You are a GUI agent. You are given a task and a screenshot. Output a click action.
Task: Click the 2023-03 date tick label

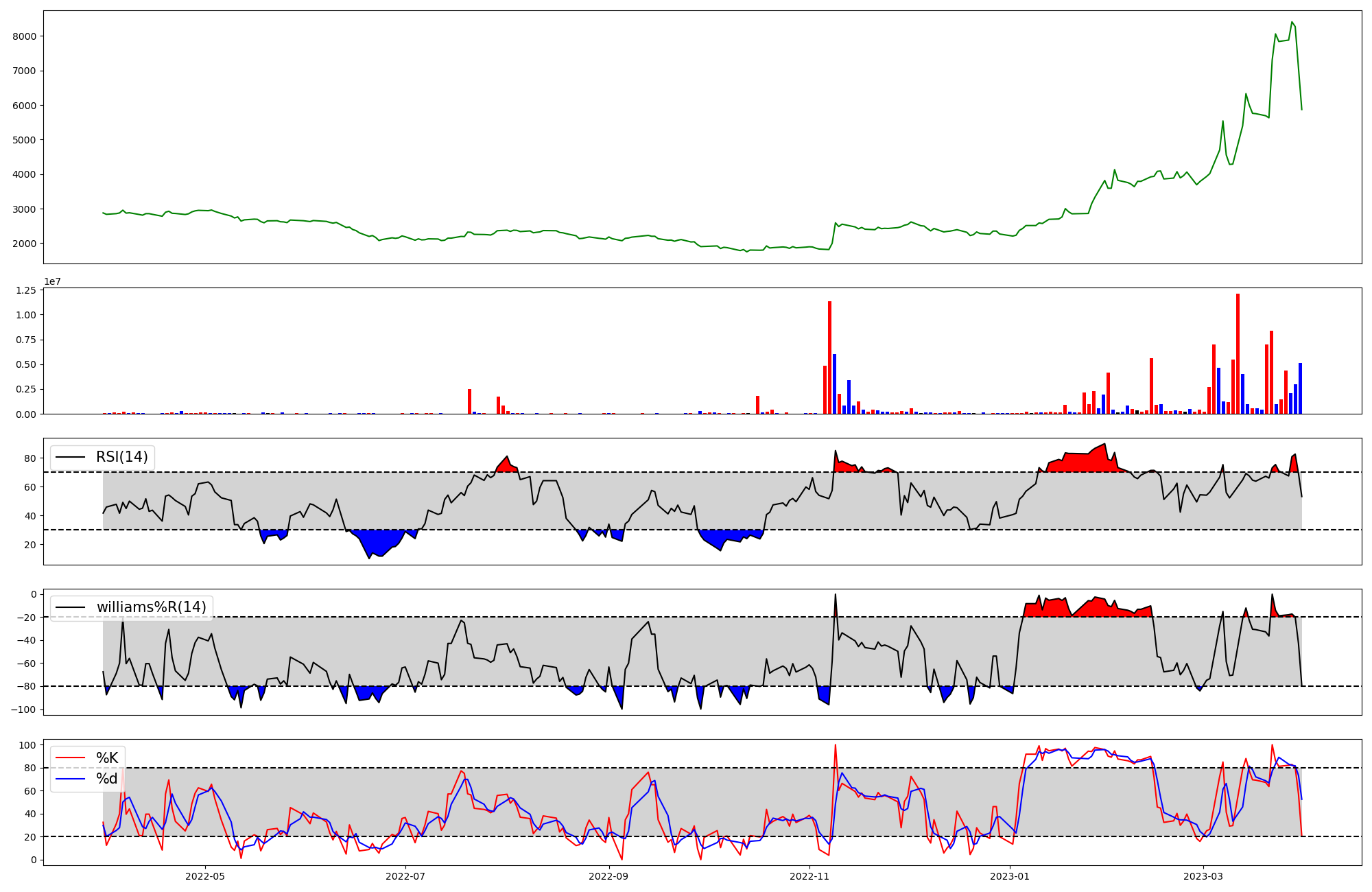tap(1204, 876)
